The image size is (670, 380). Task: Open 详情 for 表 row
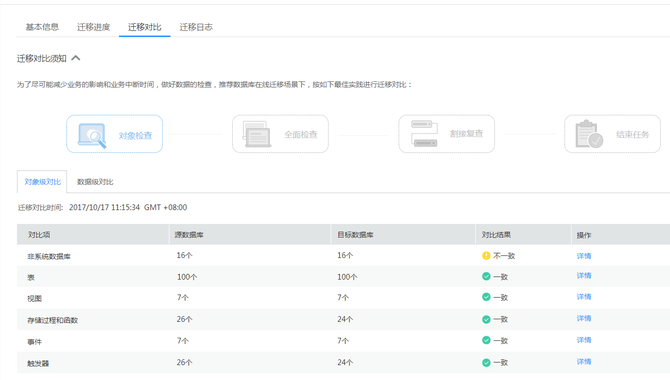pos(584,276)
